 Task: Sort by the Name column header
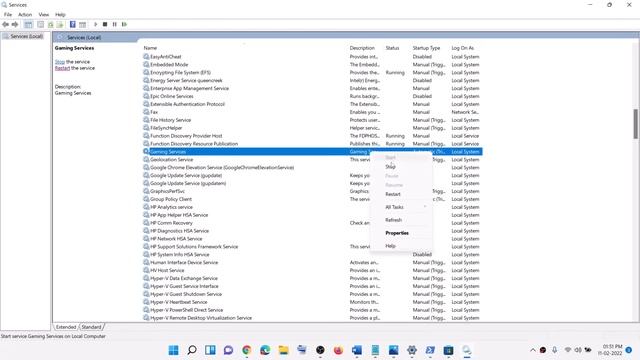[x=150, y=48]
